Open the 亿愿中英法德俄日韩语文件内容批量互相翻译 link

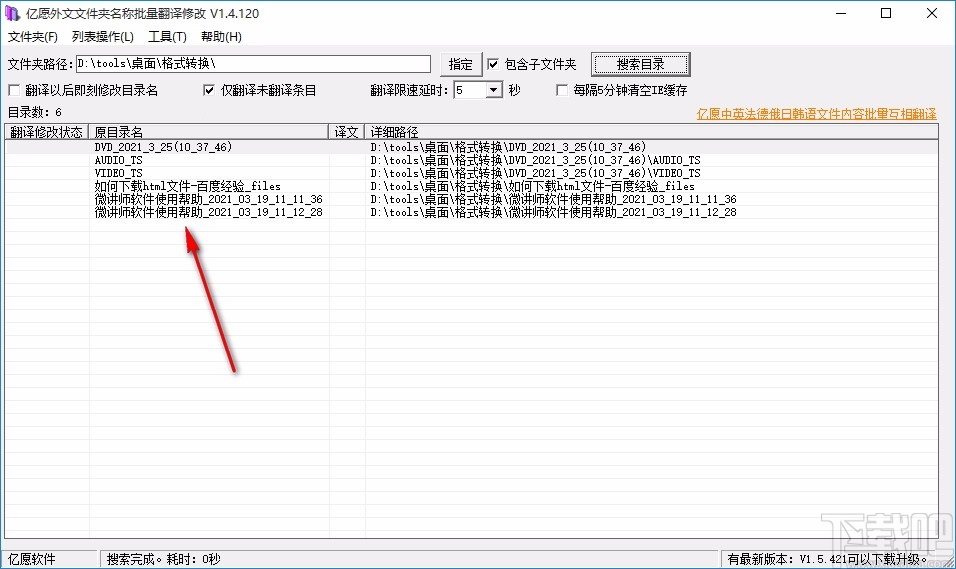tap(816, 114)
